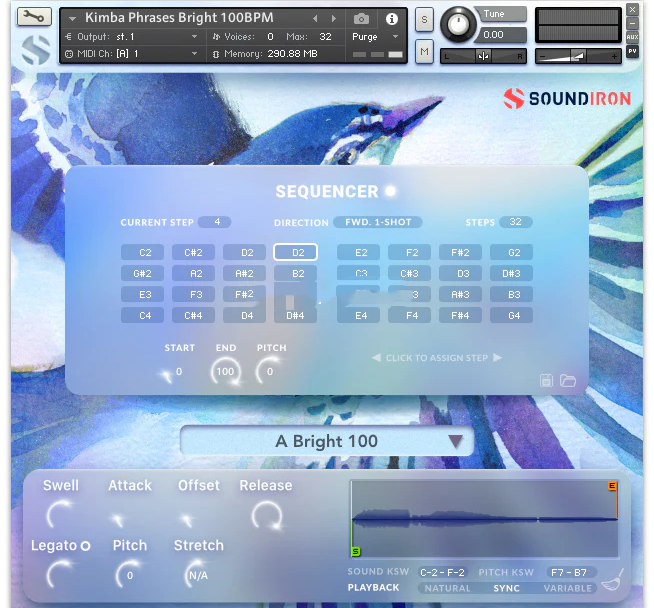Screen dimensions: 654x608
Task: Select sequencer step G#2
Action: point(142,274)
